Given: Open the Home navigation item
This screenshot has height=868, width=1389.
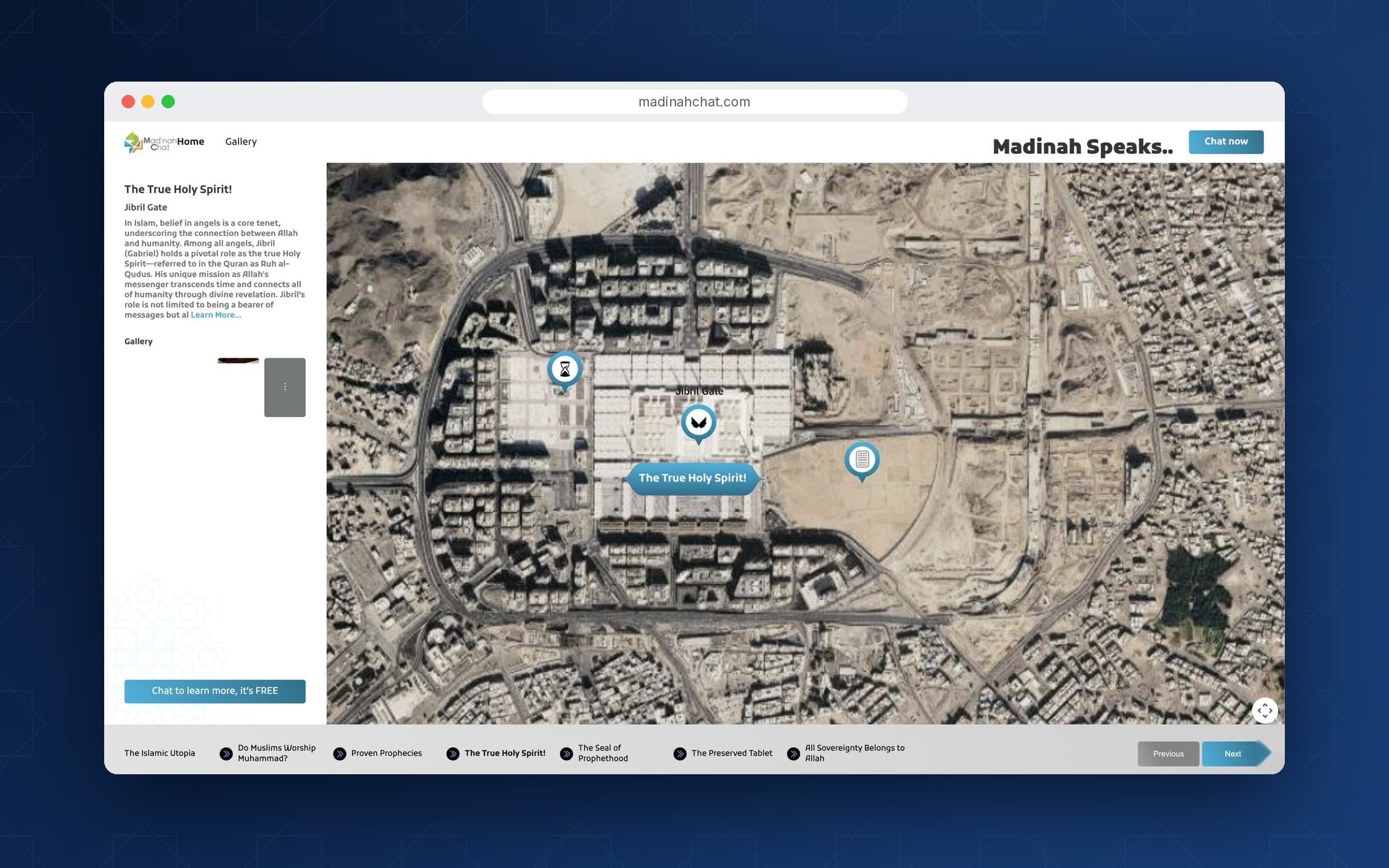Looking at the screenshot, I should pyautogui.click(x=190, y=142).
